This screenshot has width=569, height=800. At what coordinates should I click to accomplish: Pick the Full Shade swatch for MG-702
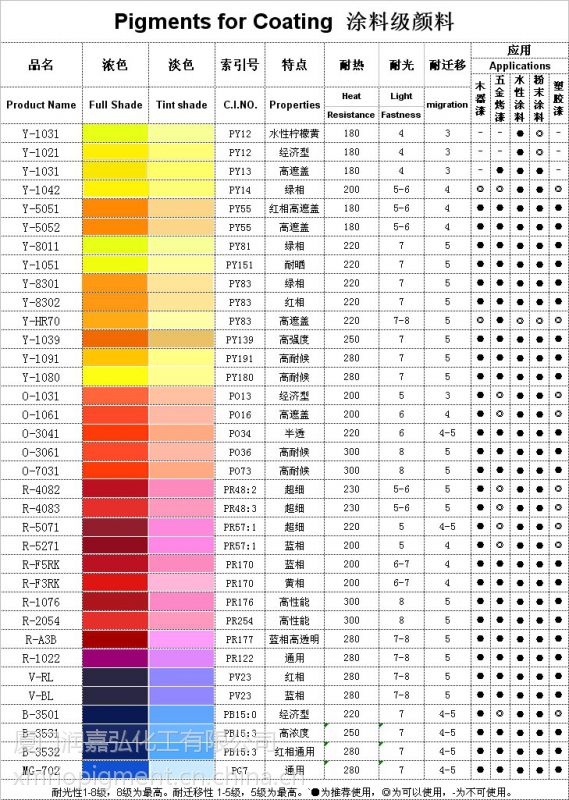point(115,770)
